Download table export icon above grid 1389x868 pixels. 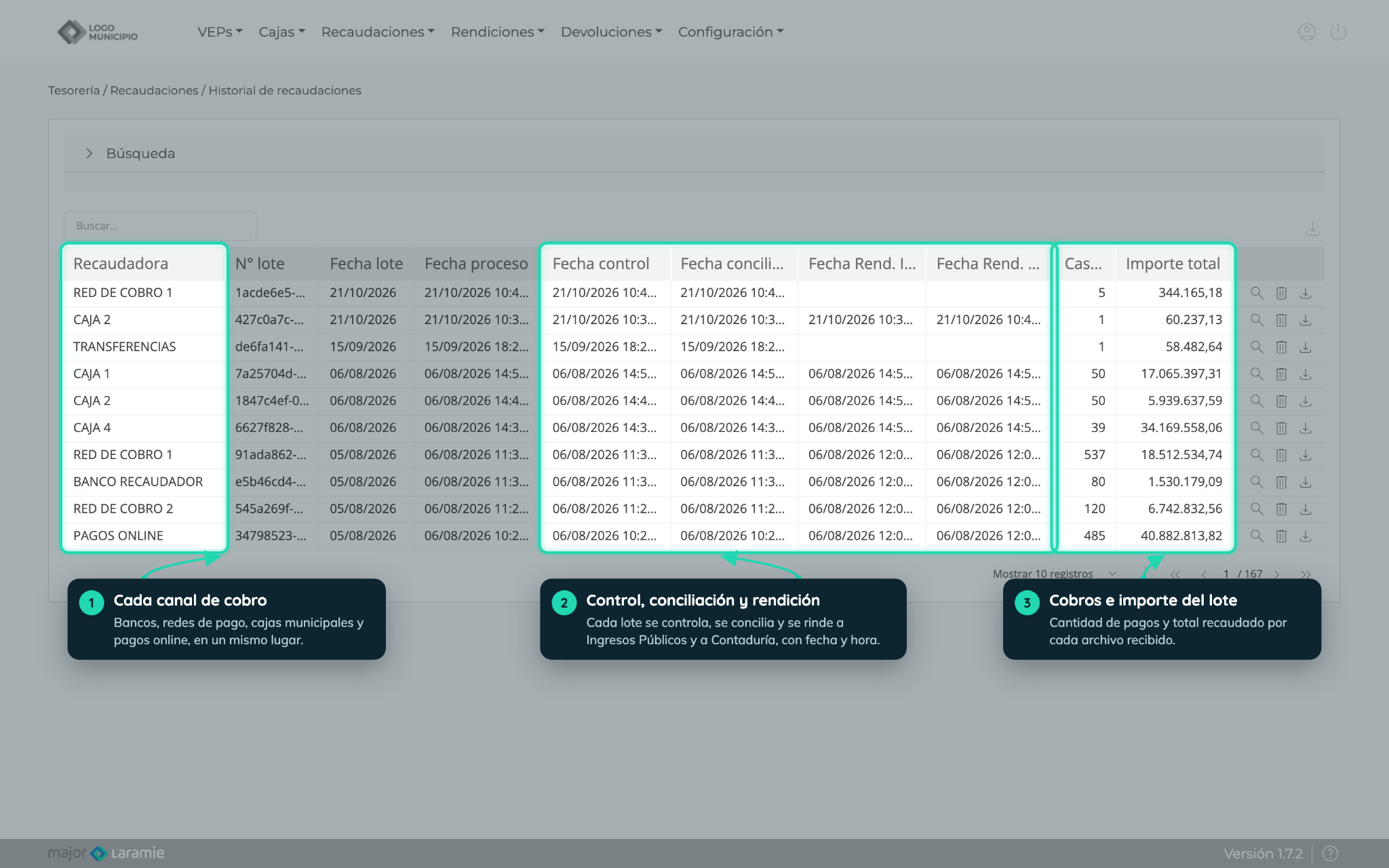coord(1312,229)
